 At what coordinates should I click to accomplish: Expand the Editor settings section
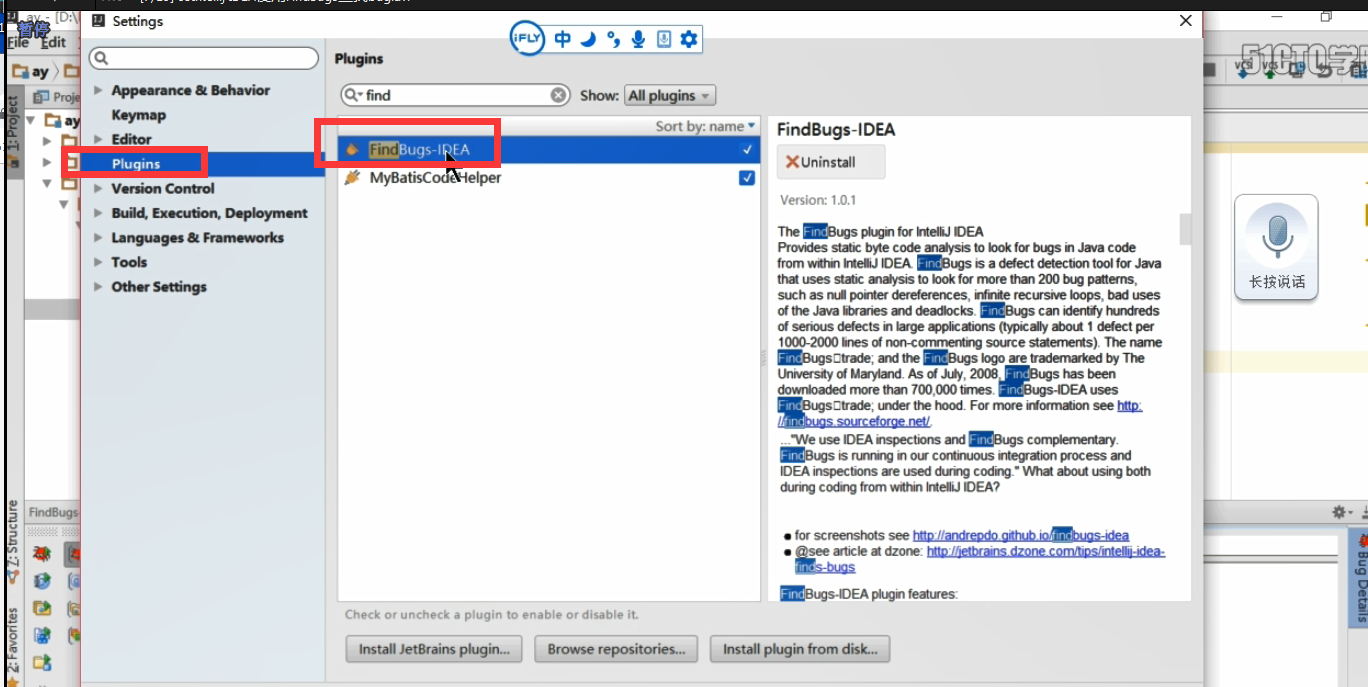click(98, 139)
